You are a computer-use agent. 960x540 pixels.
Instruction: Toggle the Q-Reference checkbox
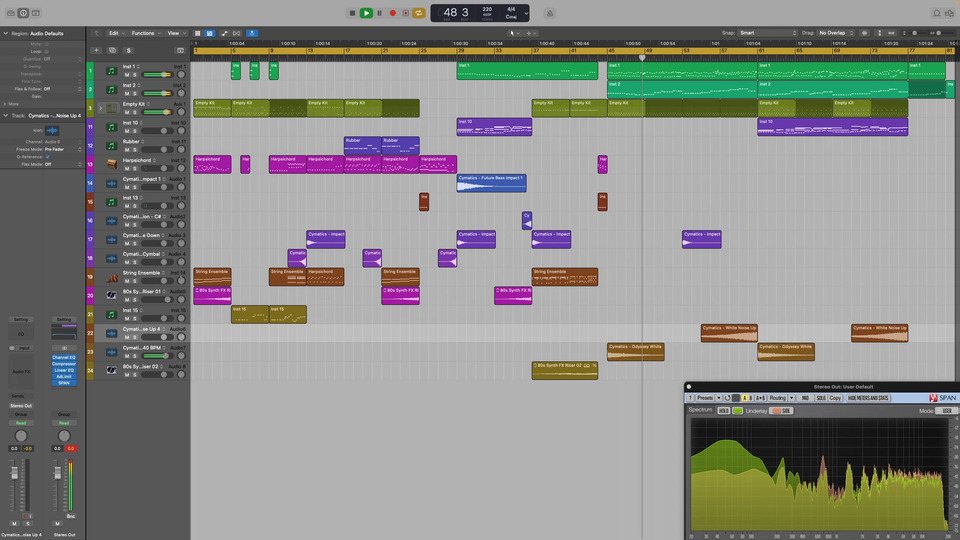pyautogui.click(x=48, y=157)
